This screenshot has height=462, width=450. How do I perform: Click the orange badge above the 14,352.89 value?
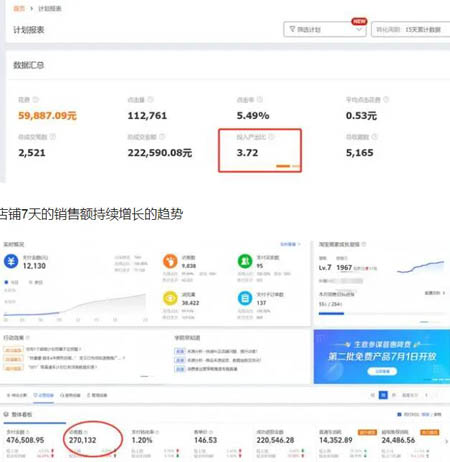coord(367,432)
